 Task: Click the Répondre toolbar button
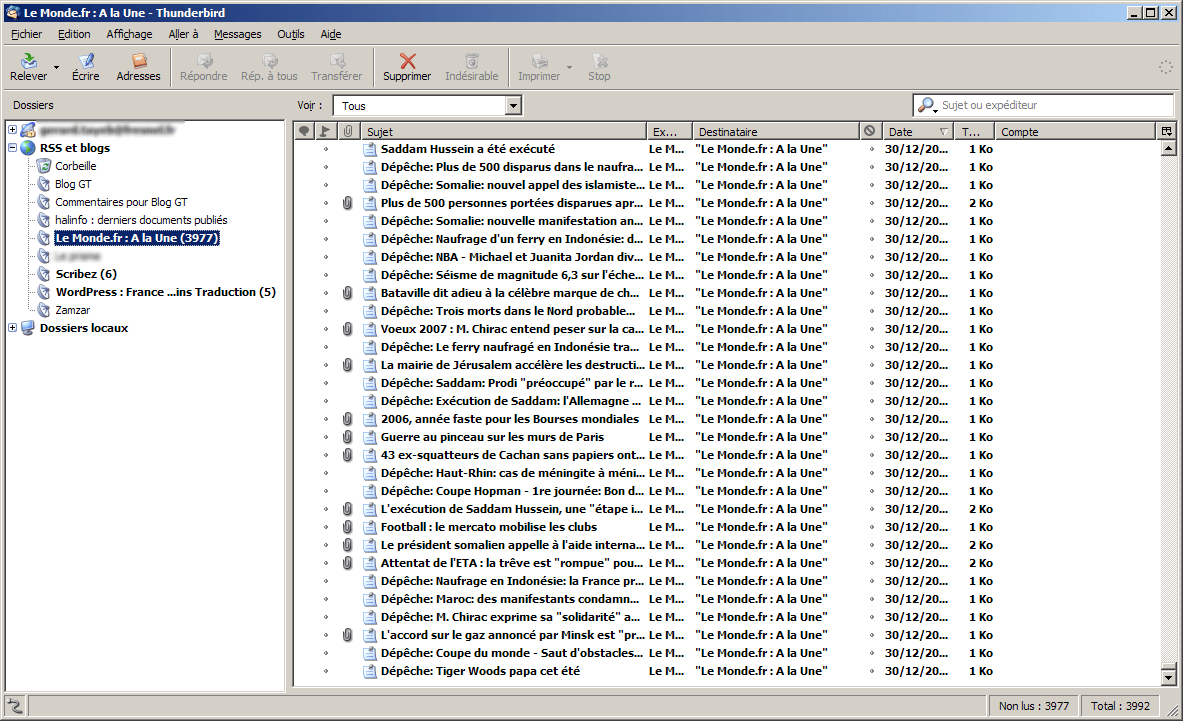click(204, 67)
